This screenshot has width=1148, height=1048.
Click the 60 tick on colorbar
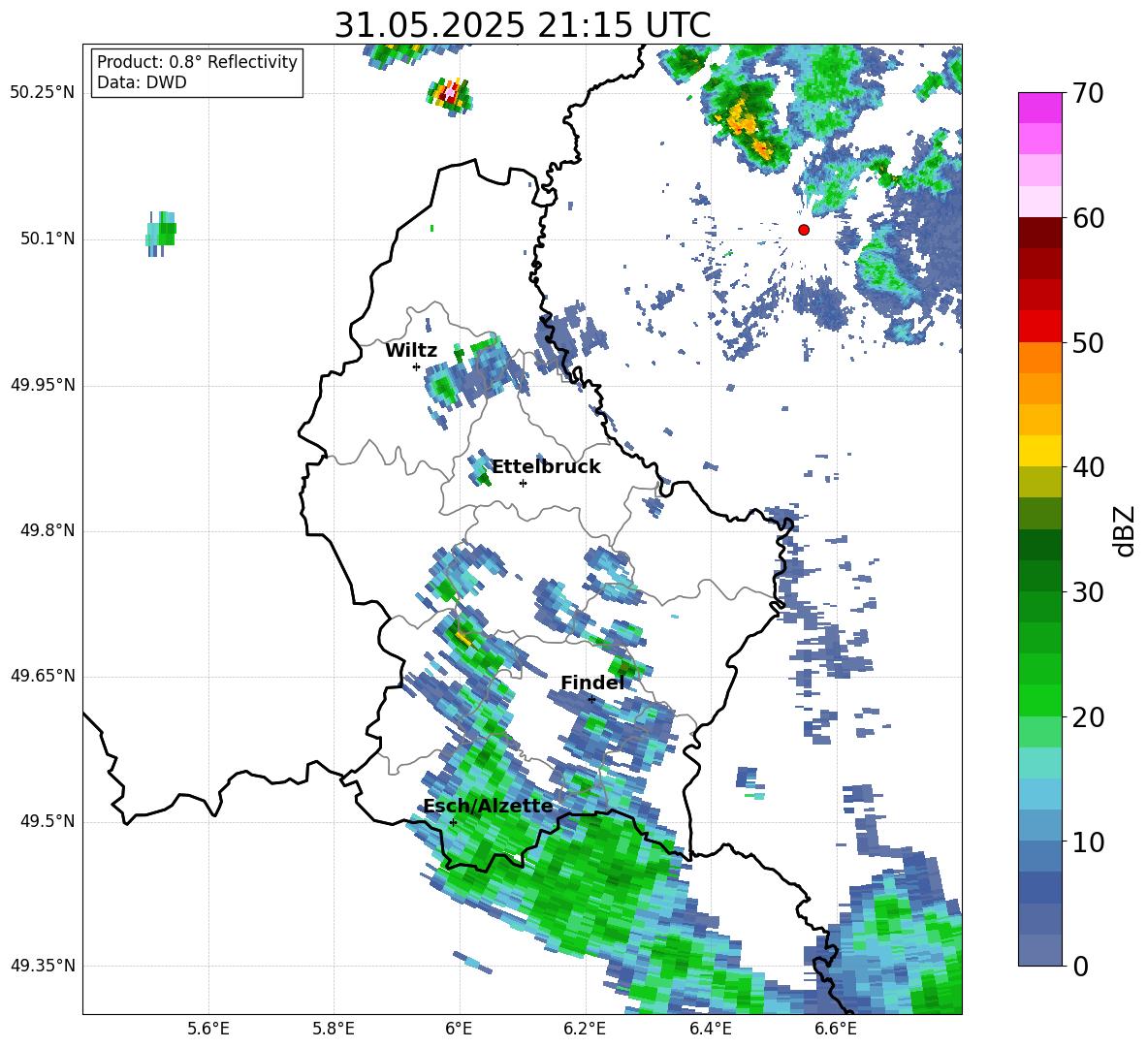click(x=1088, y=218)
